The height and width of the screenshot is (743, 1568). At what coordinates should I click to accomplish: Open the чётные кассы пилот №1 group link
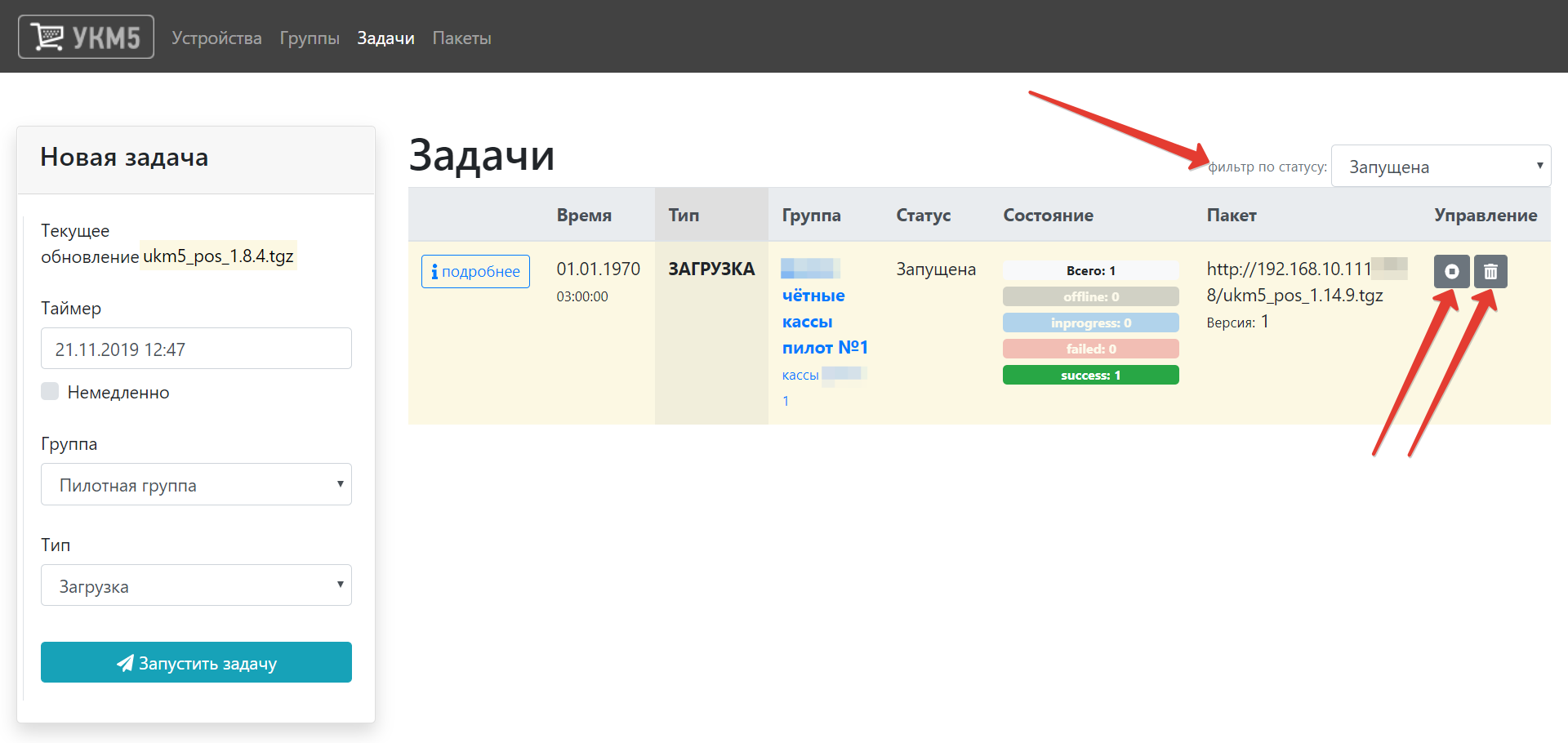[x=825, y=322]
